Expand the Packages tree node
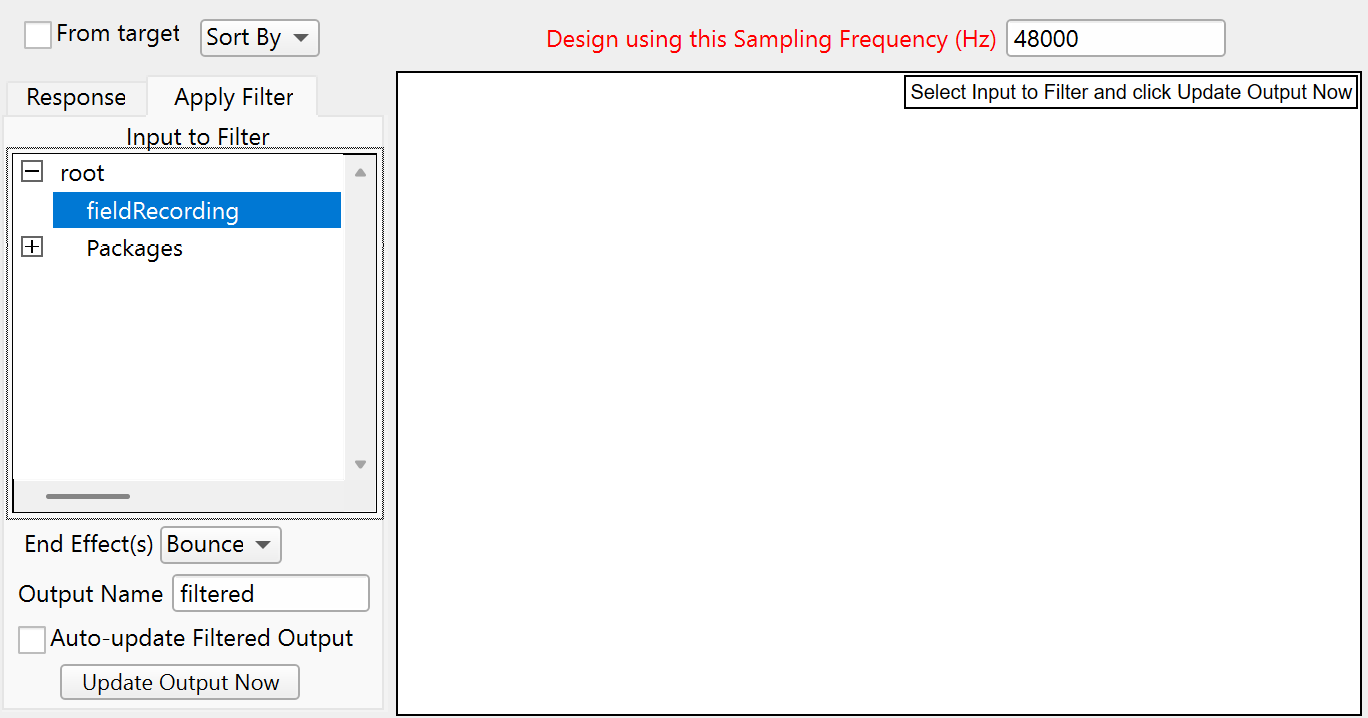This screenshot has height=718, width=1368. (32, 248)
